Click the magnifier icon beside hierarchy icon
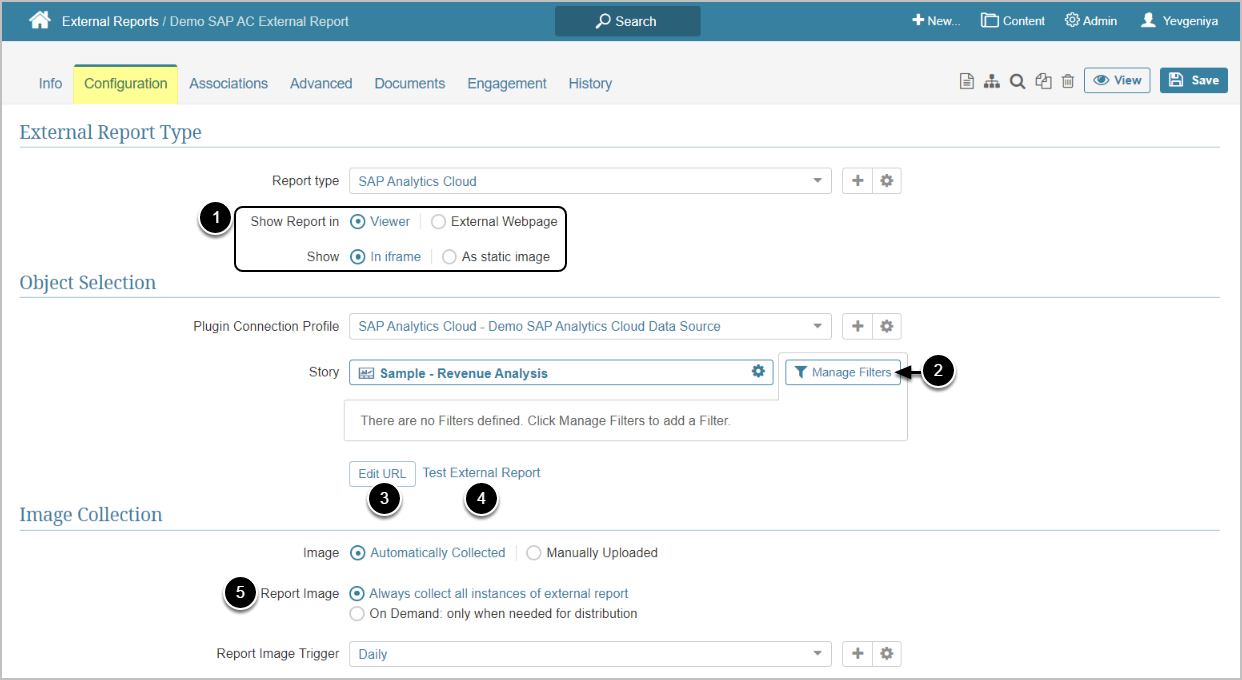Image resolution: width=1242 pixels, height=680 pixels. point(1017,82)
